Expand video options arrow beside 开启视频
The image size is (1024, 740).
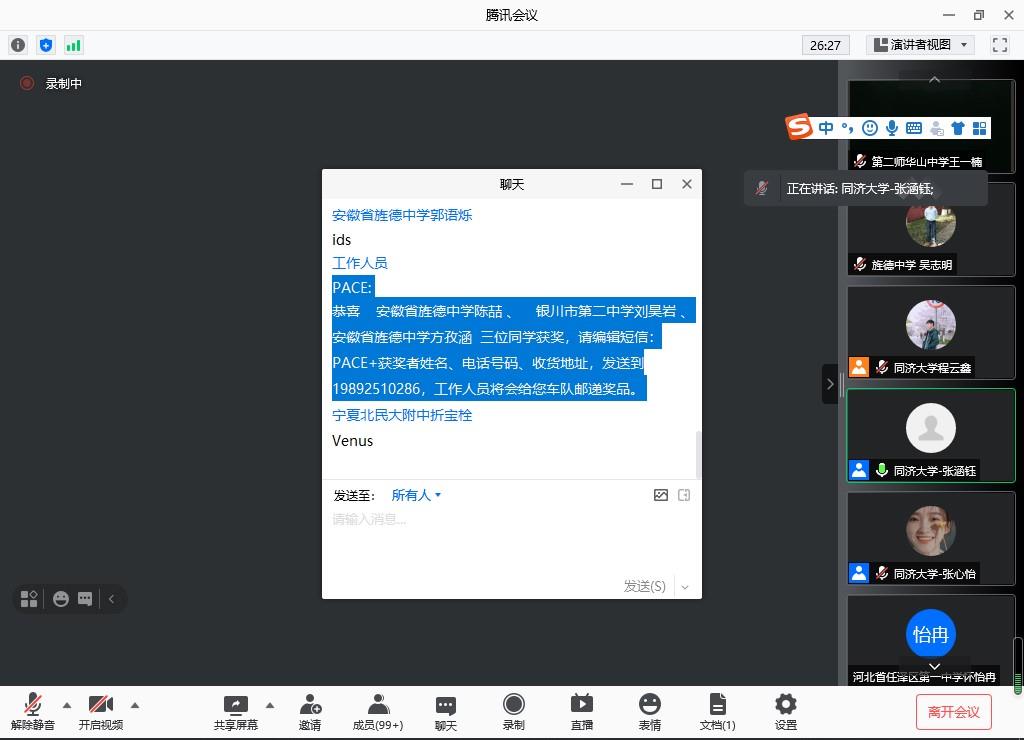(x=135, y=705)
